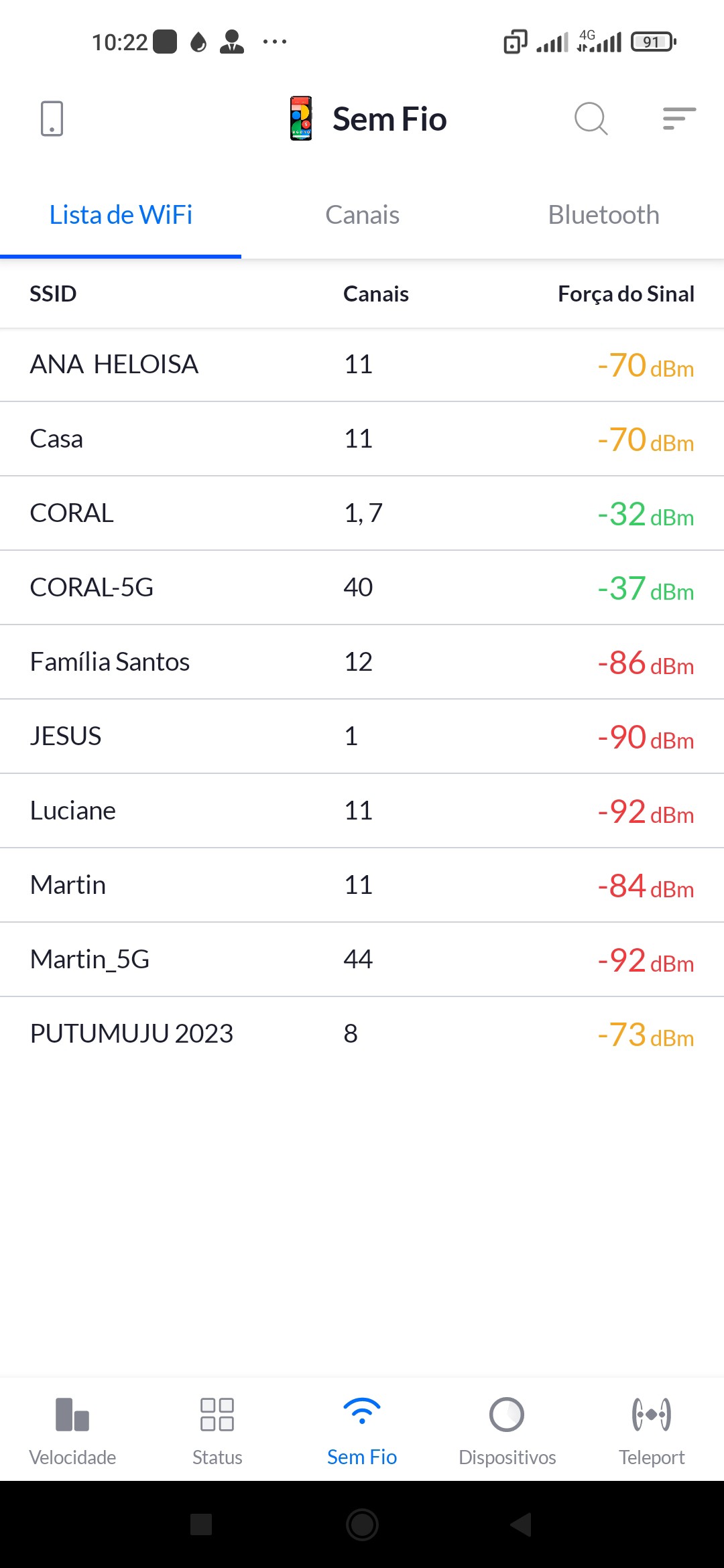The height and width of the screenshot is (1568, 724).
Task: Open PUTUMUJU 2023 network details
Action: [x=362, y=1034]
